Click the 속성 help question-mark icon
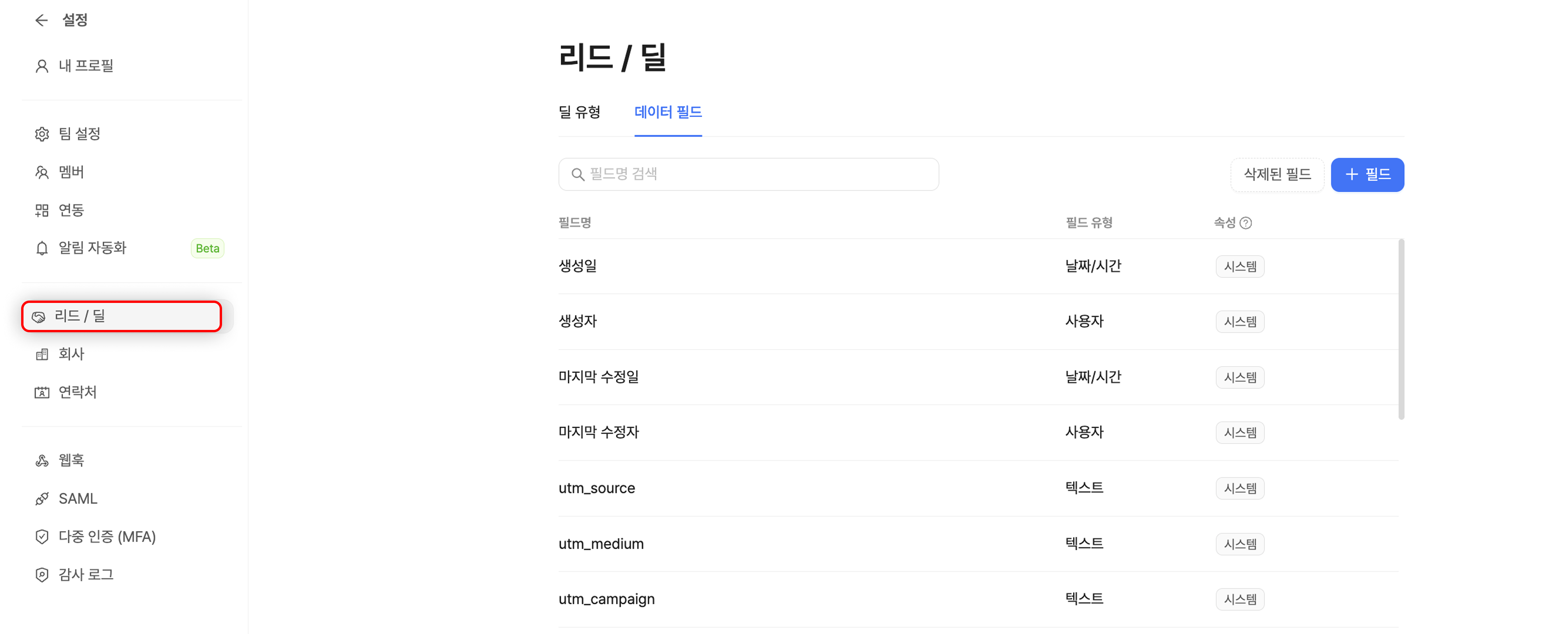 [x=1246, y=223]
